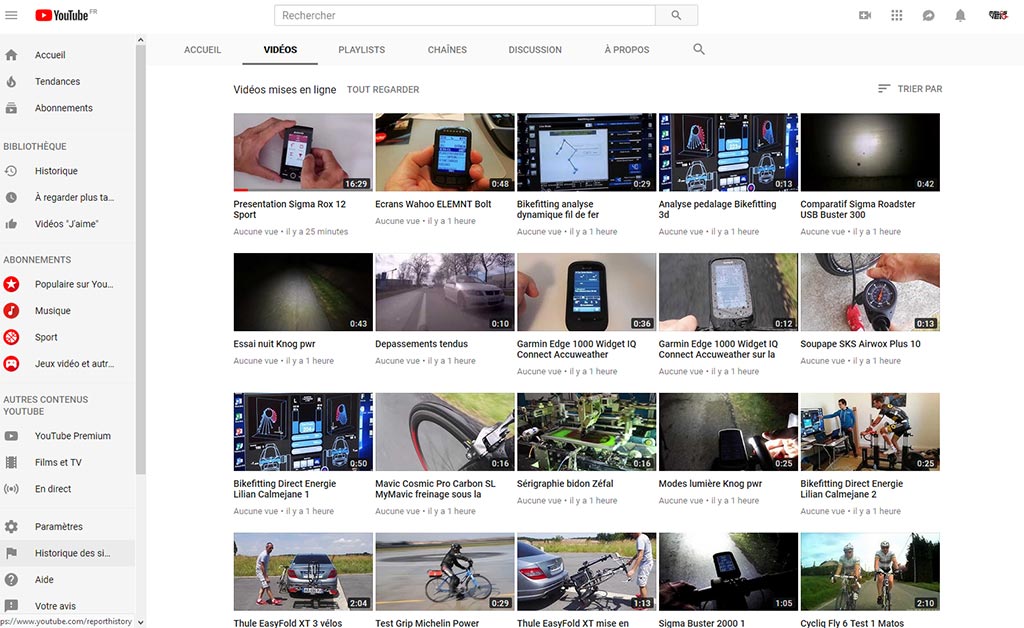Click the search magnifier button

tap(676, 15)
